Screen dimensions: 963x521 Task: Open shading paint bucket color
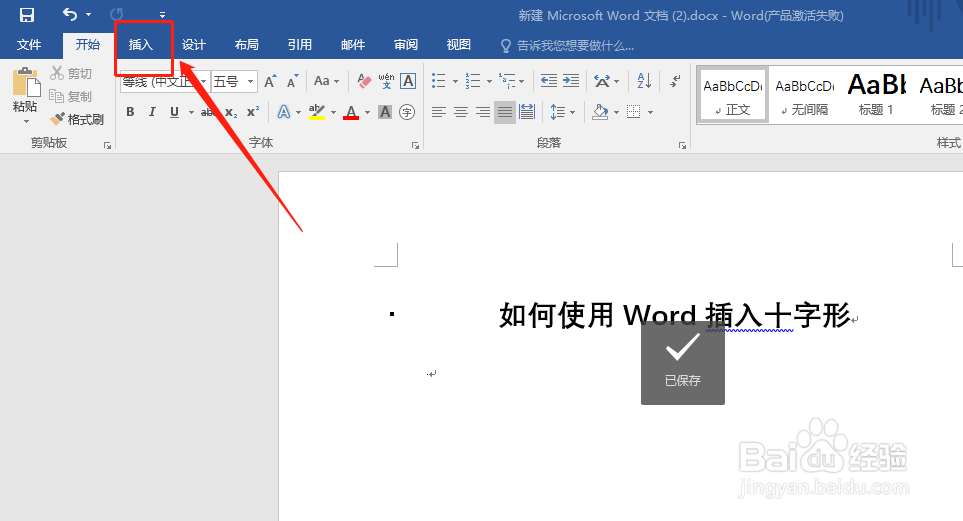point(600,112)
